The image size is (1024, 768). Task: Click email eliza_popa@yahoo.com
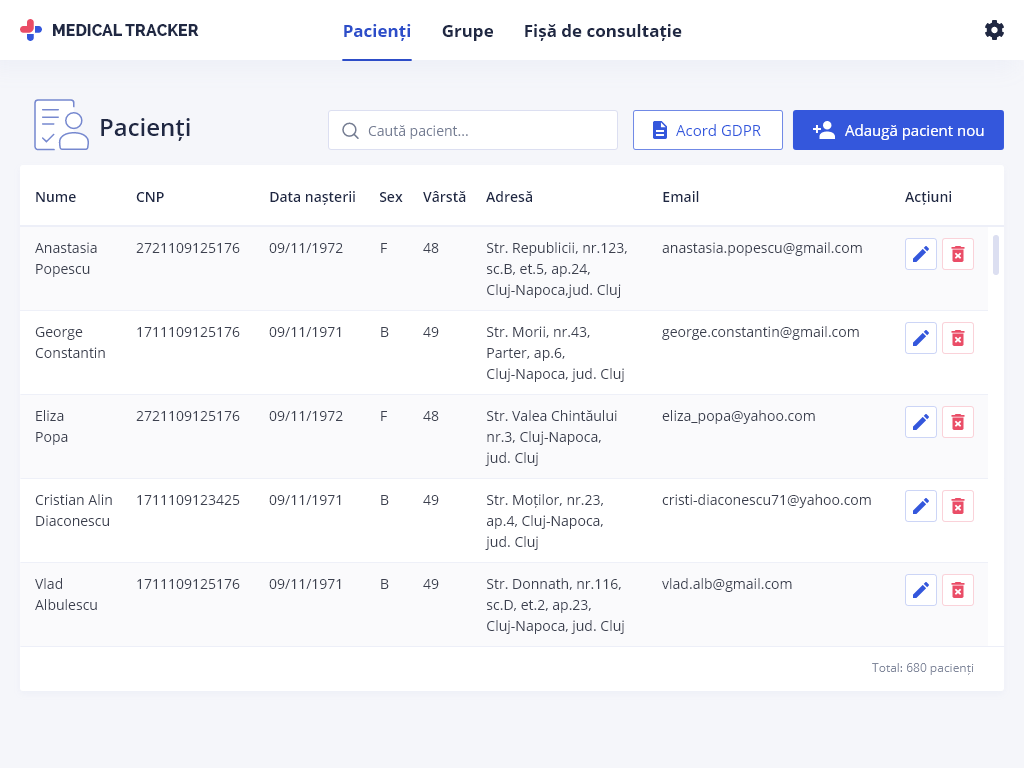[739, 416]
